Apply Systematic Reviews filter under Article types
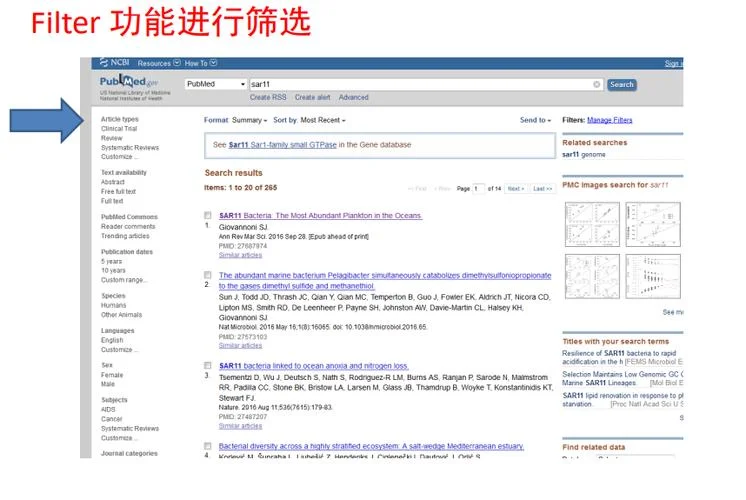 coord(130,147)
